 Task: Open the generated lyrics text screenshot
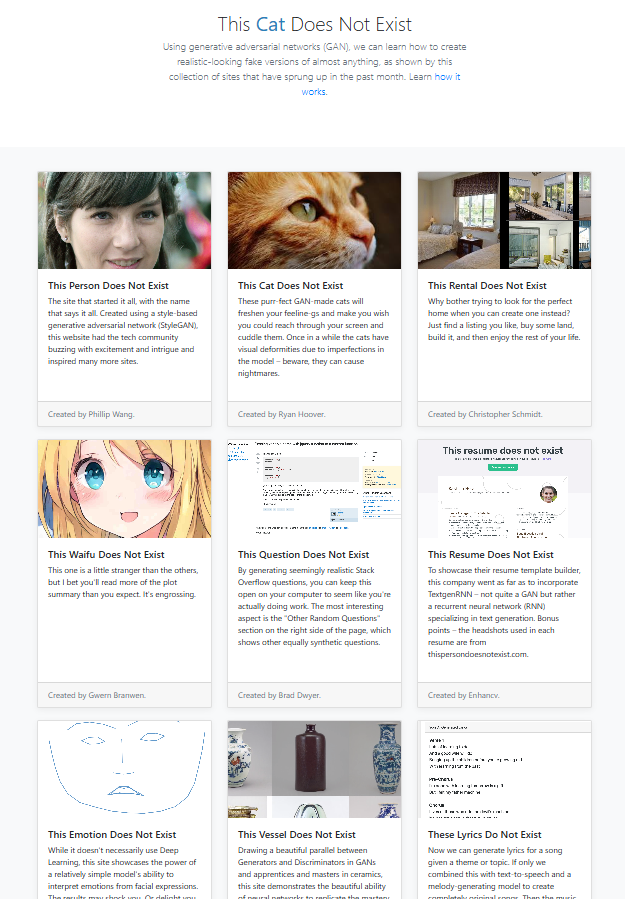point(504,769)
